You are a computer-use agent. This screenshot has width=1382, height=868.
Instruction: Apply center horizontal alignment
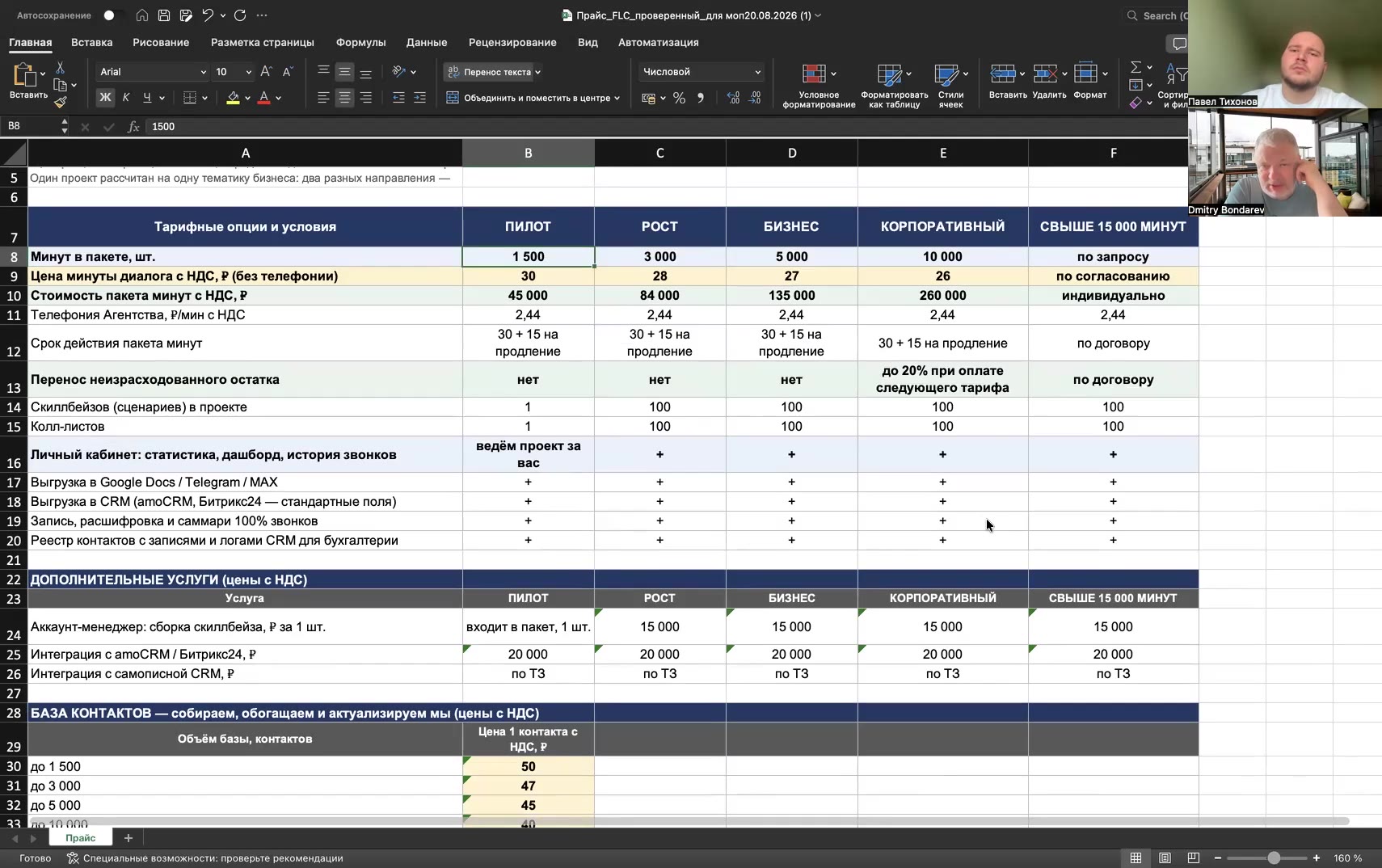[344, 98]
